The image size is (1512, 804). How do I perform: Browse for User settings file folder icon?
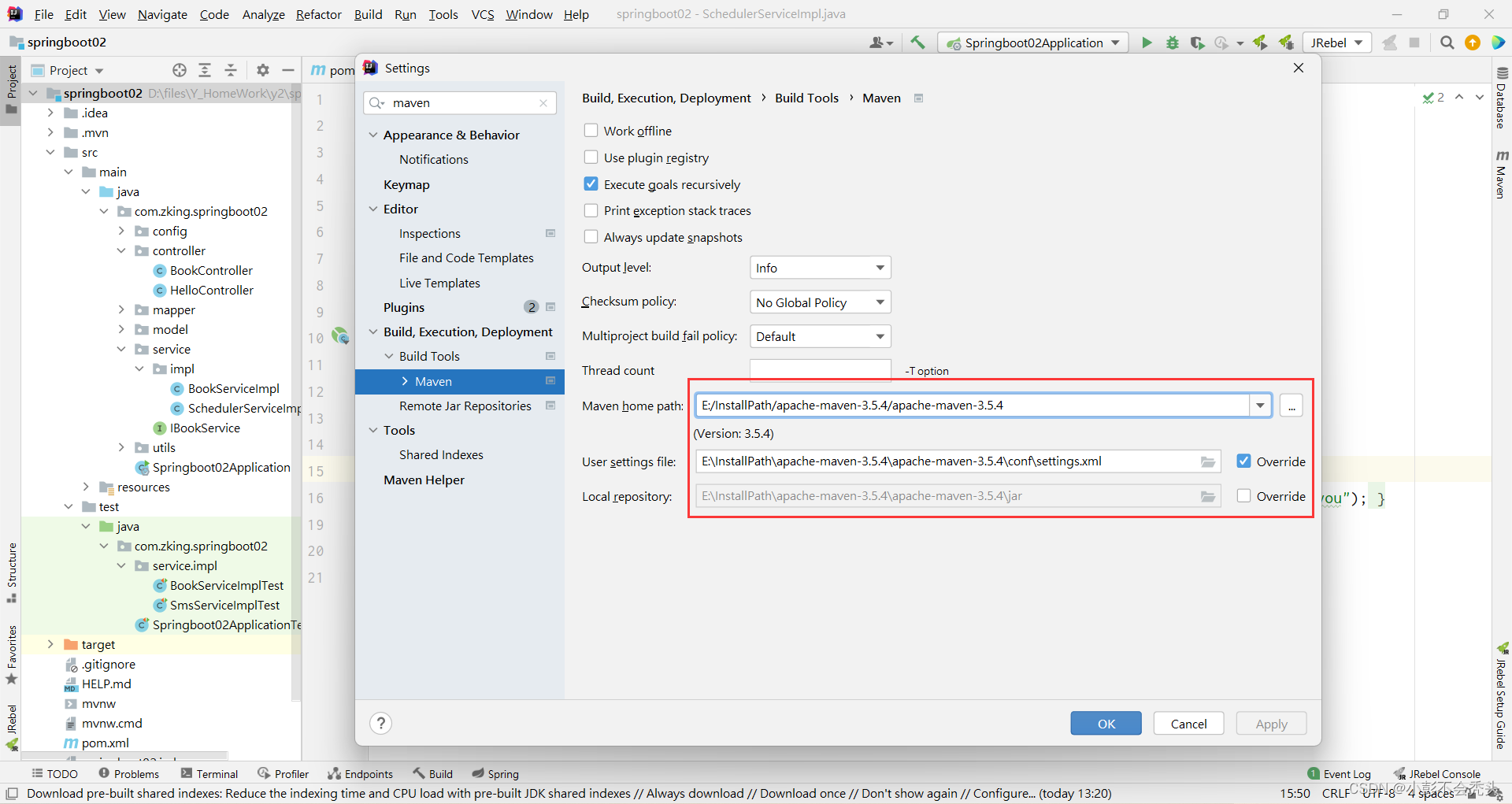(1208, 461)
